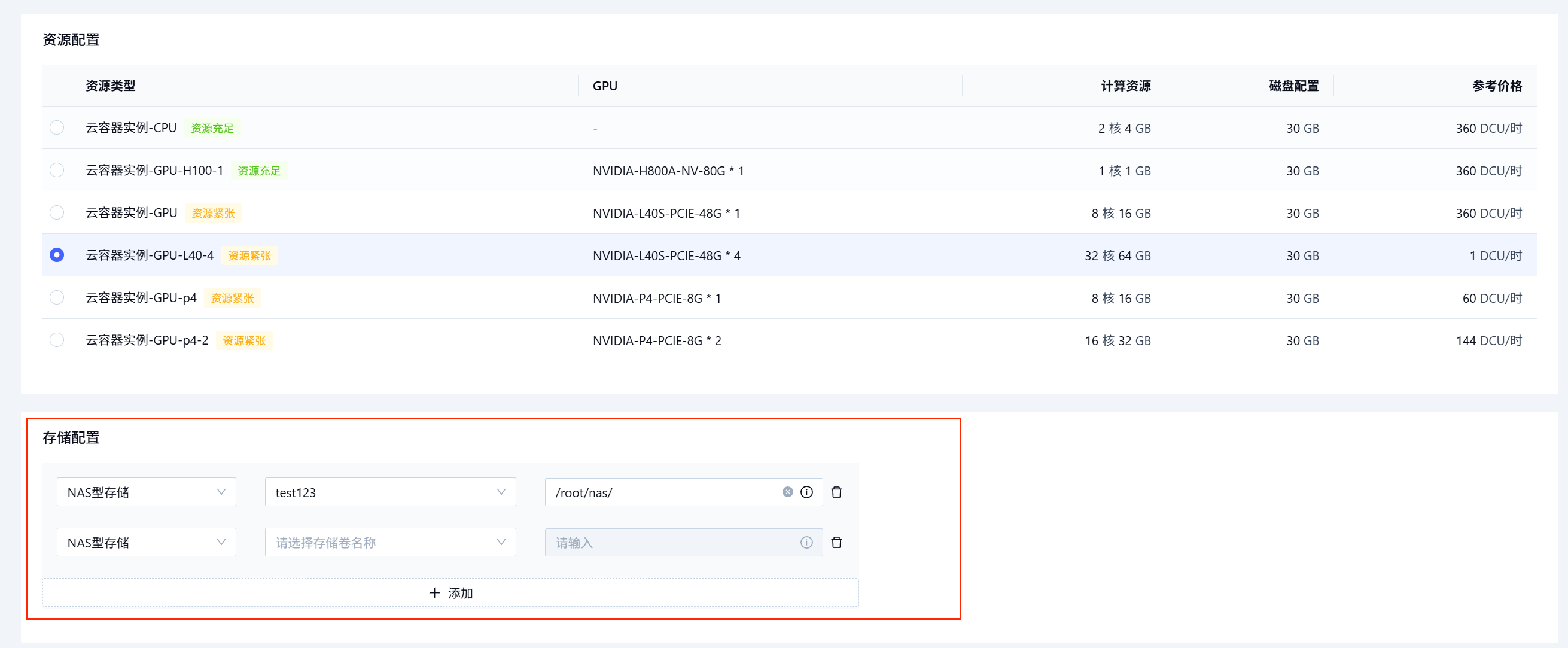Image resolution: width=1568 pixels, height=648 pixels.
Task: Click info icon beside /root/nas/ path
Action: 806,492
